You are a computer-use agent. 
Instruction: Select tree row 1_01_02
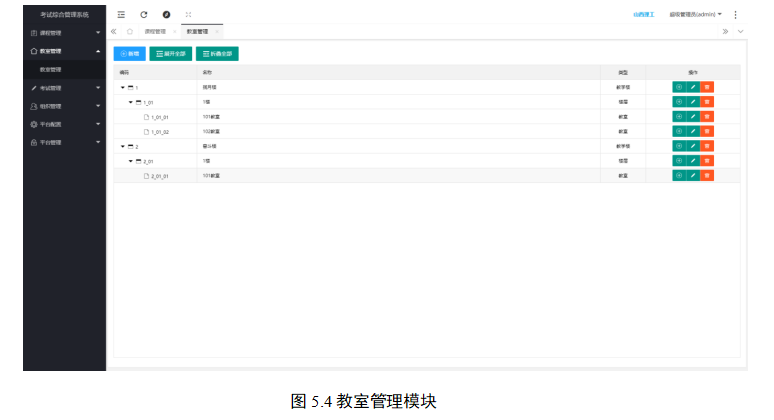point(427,132)
